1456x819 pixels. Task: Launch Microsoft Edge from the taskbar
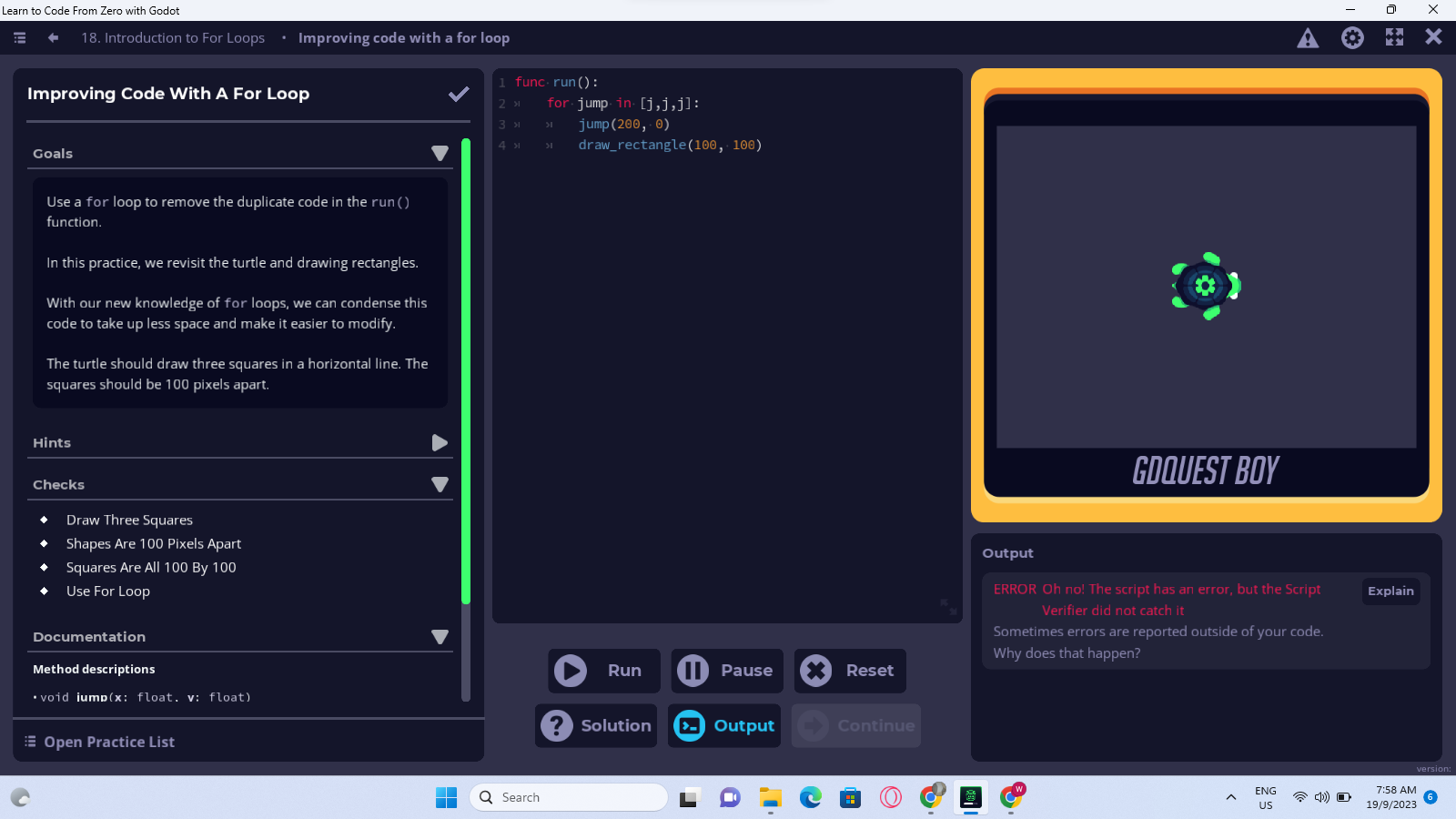pos(810,797)
